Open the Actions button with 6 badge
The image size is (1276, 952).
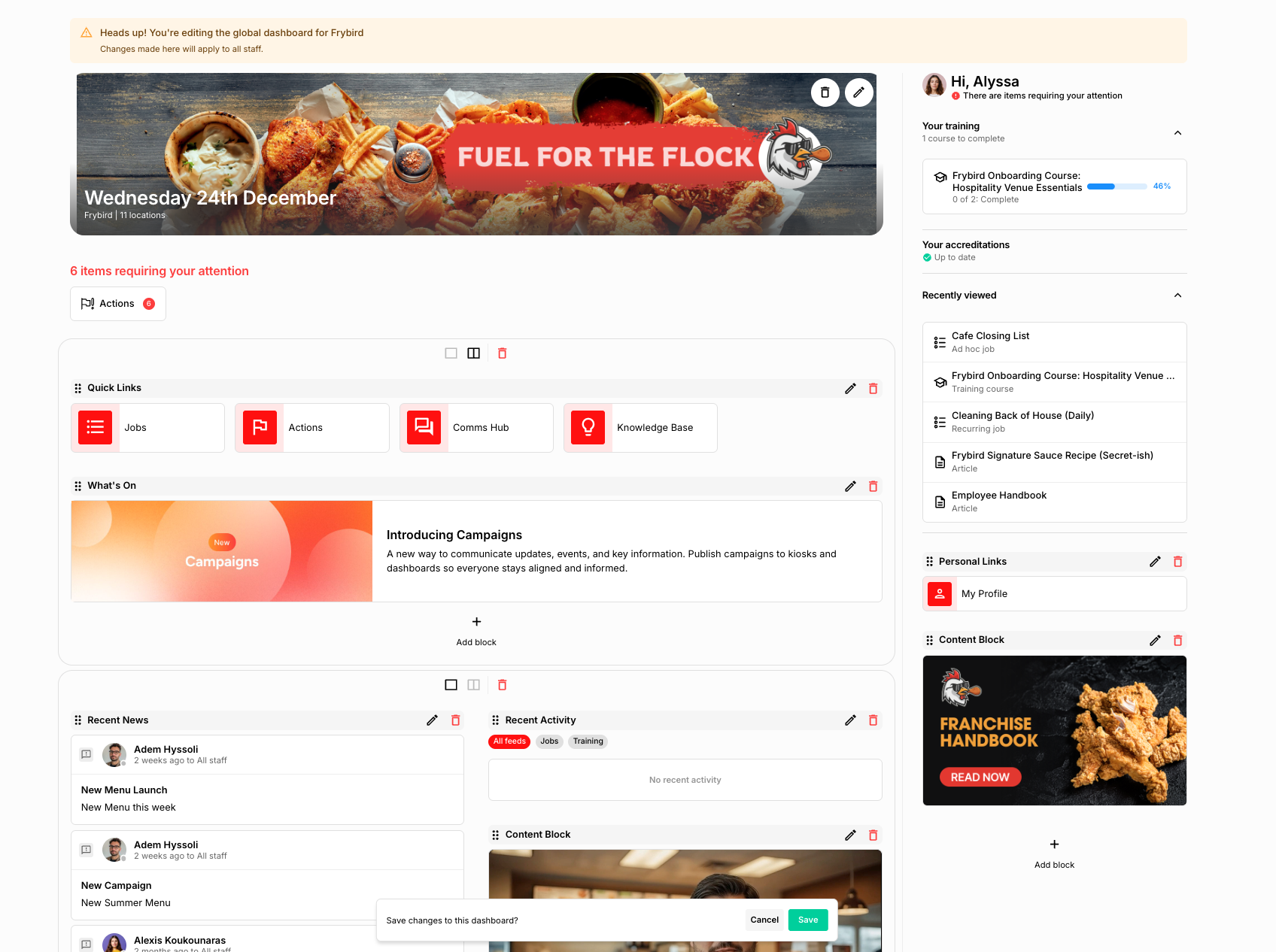point(118,304)
